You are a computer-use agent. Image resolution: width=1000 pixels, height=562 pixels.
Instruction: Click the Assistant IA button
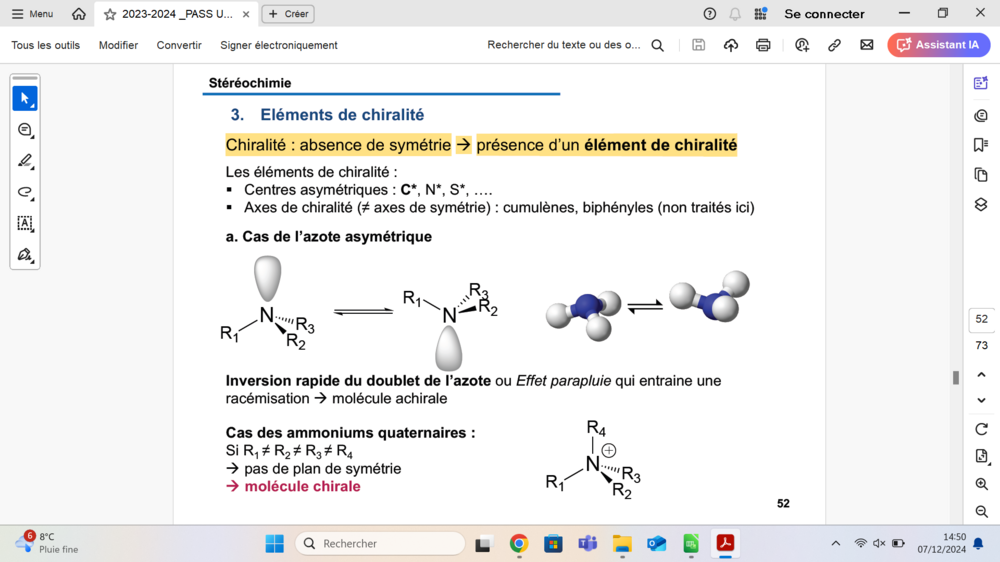pyautogui.click(x=938, y=45)
